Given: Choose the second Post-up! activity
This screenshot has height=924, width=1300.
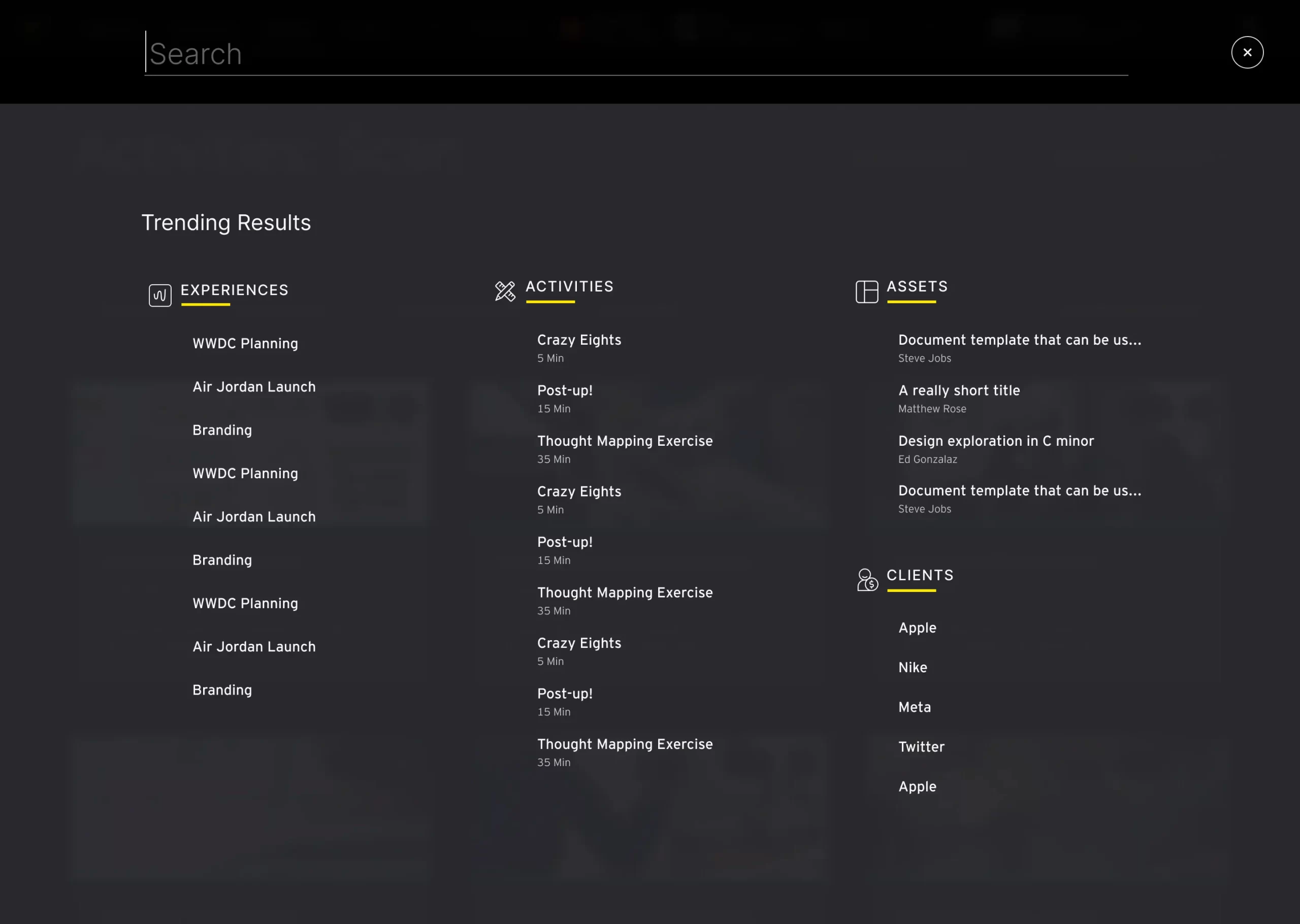Looking at the screenshot, I should pyautogui.click(x=565, y=542).
